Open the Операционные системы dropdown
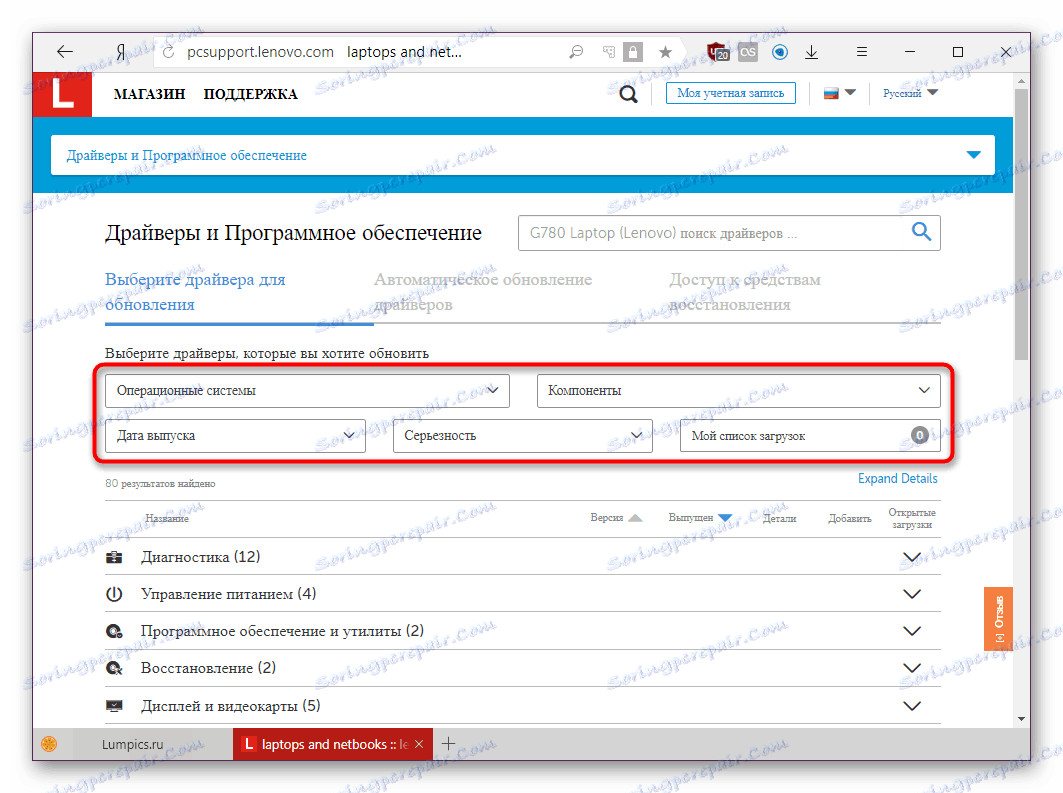This screenshot has height=793, width=1063. [x=307, y=390]
